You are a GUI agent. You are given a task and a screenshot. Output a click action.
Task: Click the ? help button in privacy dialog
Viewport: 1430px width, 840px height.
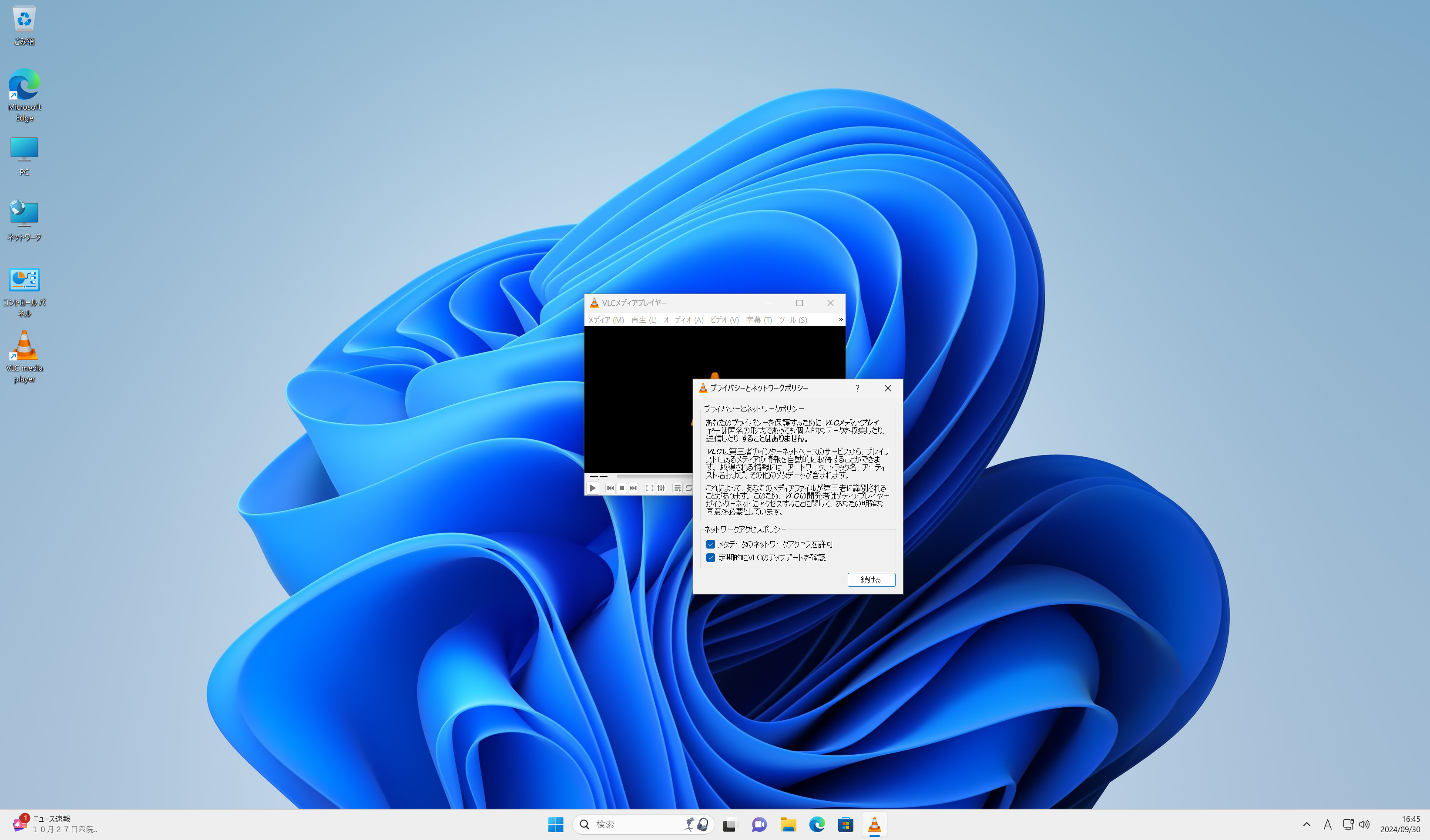(857, 388)
